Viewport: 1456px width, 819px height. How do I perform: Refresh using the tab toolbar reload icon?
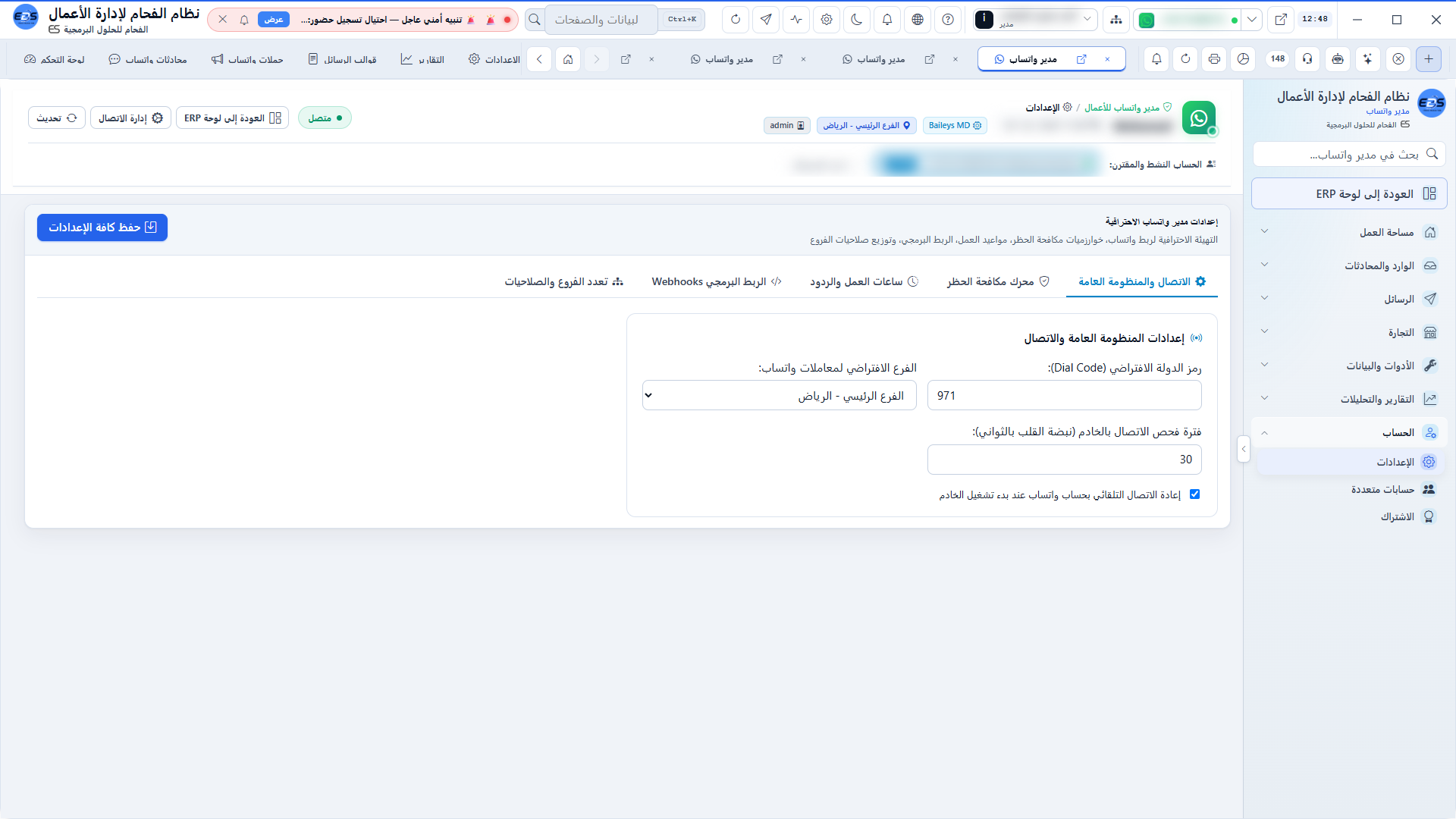pyautogui.click(x=1185, y=58)
